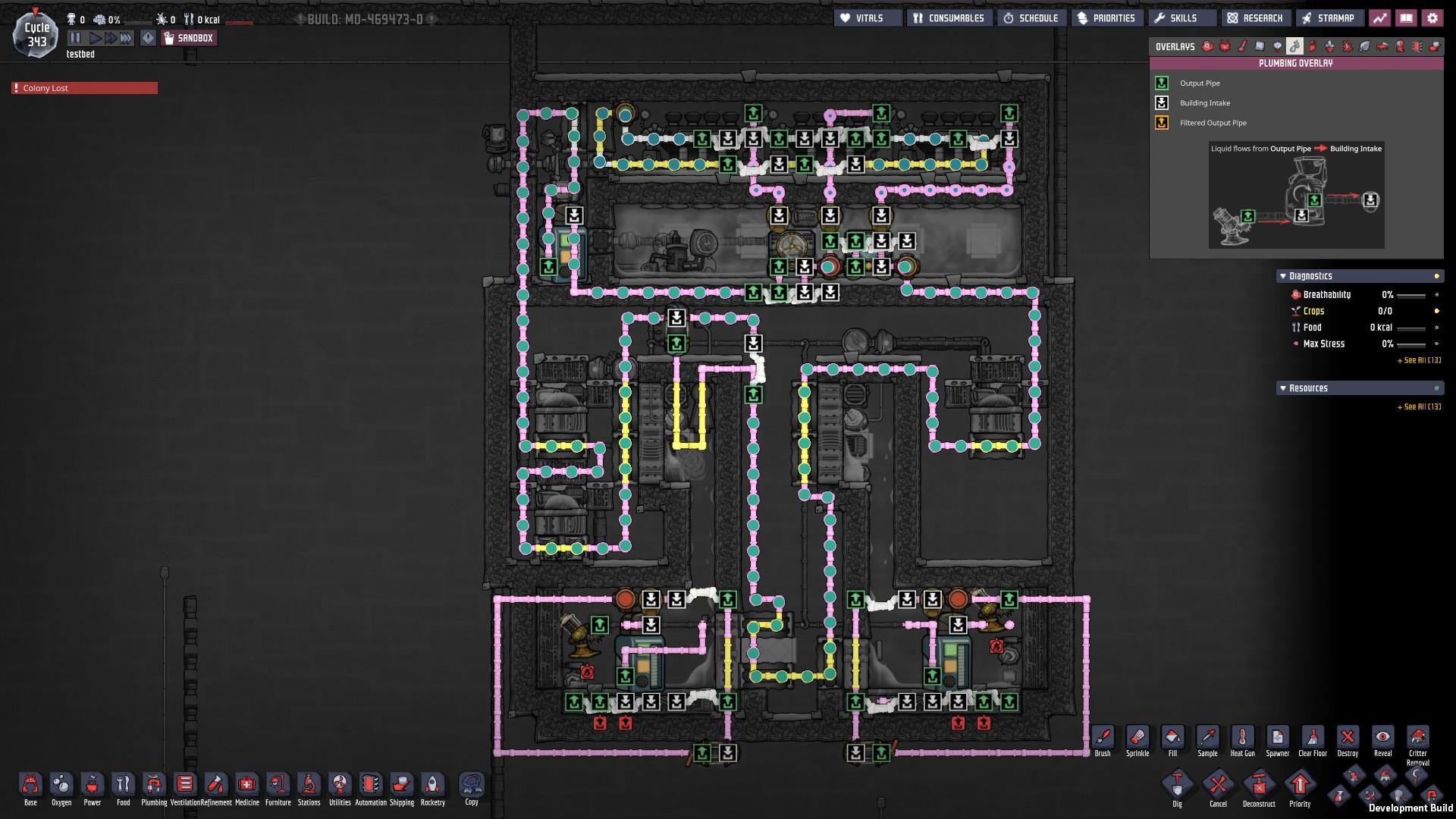Set game speed to fastest

126,38
